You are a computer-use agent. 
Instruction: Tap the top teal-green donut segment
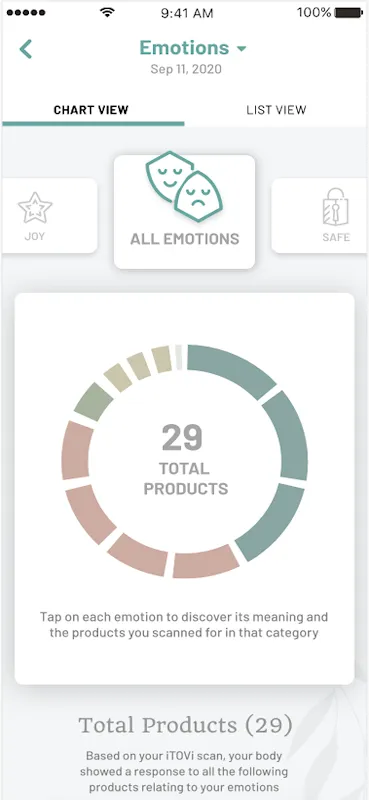tap(231, 368)
